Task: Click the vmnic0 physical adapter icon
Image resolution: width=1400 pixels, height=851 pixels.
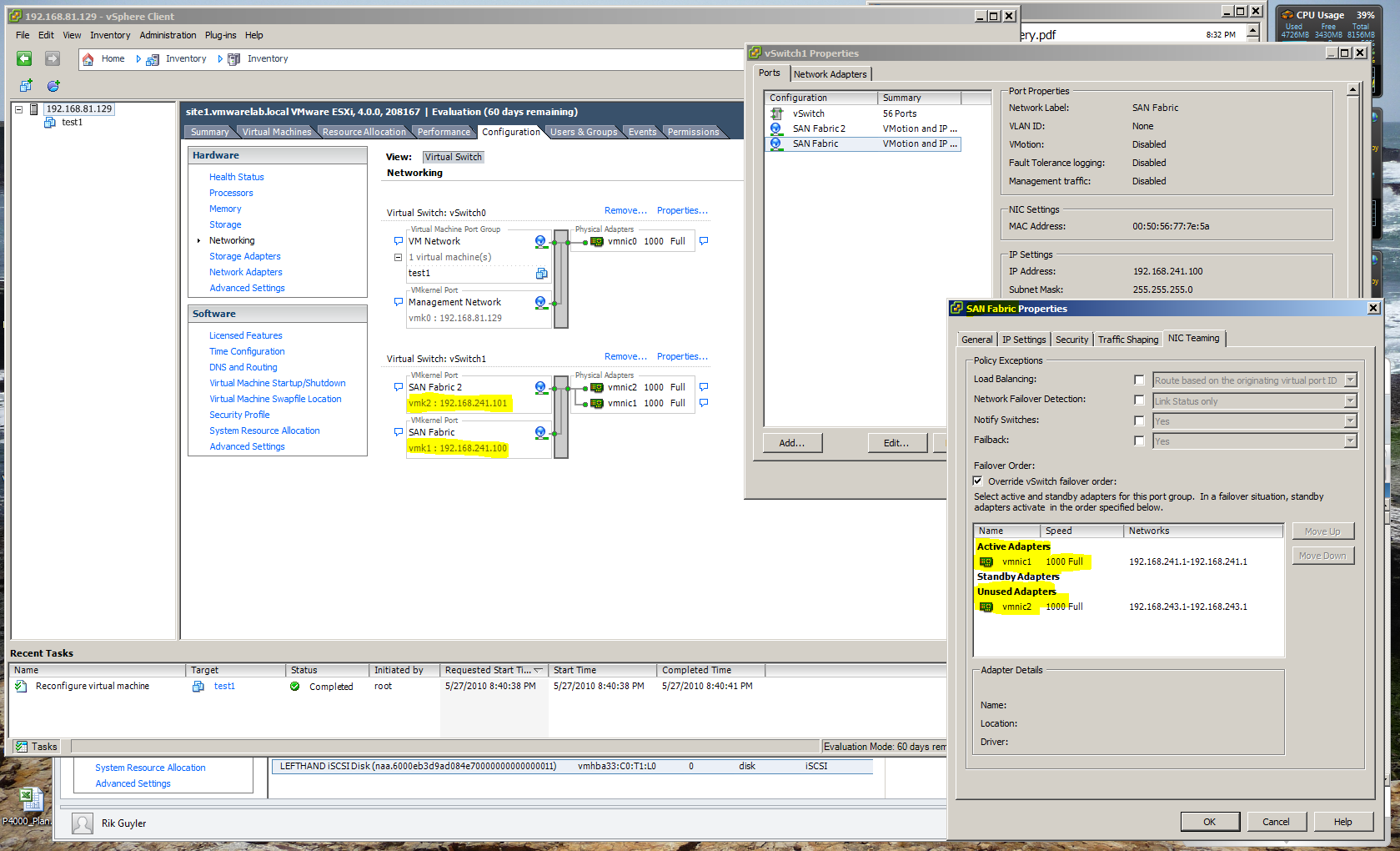Action: coord(597,242)
